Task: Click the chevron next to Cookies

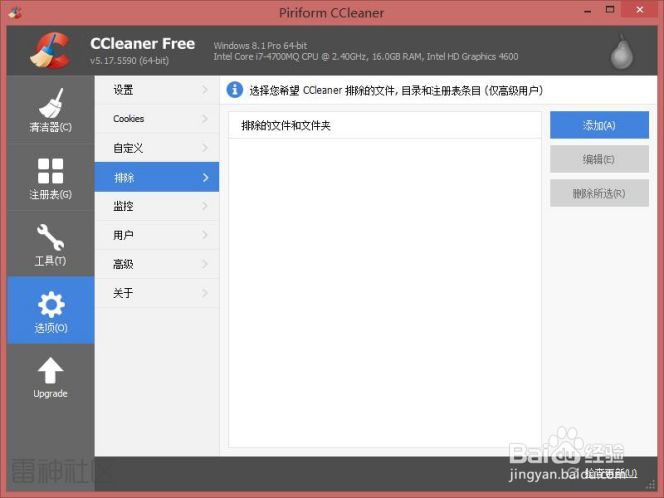Action: pos(205,119)
